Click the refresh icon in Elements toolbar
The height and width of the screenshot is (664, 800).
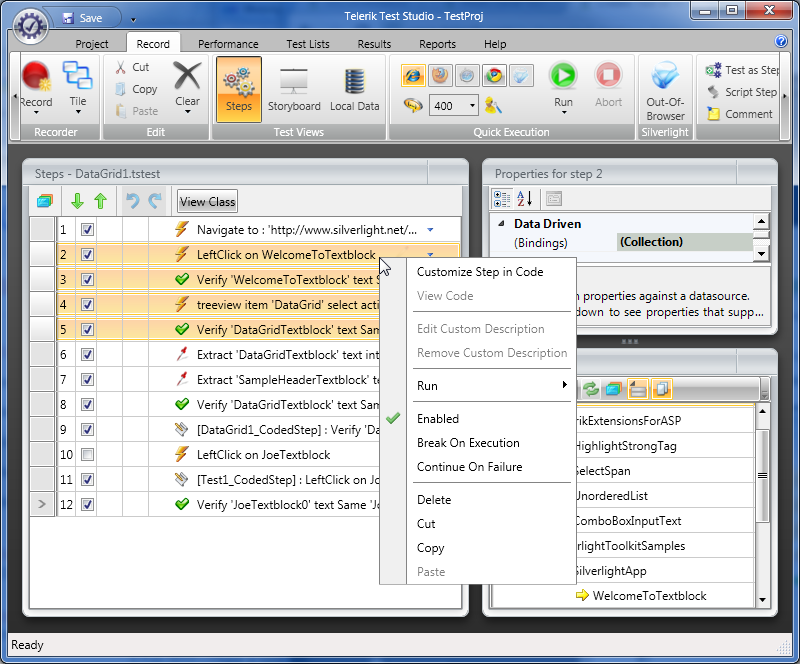591,389
